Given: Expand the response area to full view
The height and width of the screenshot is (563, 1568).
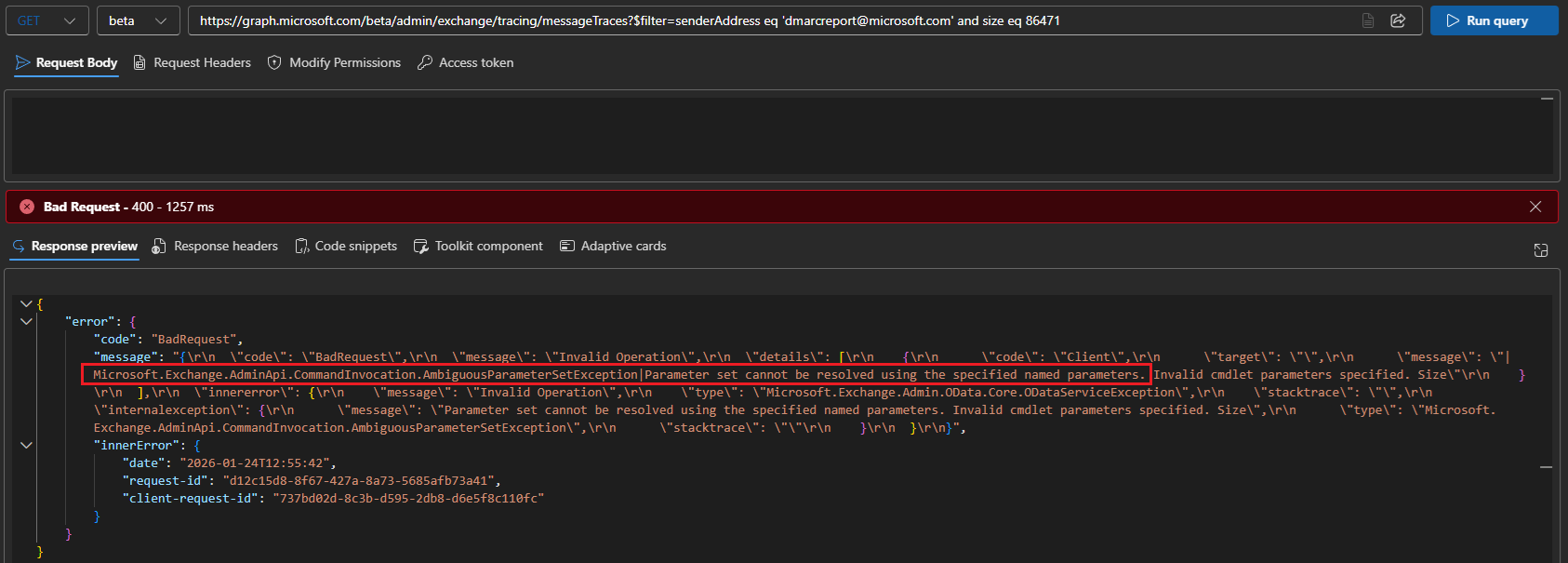Looking at the screenshot, I should click(1541, 249).
